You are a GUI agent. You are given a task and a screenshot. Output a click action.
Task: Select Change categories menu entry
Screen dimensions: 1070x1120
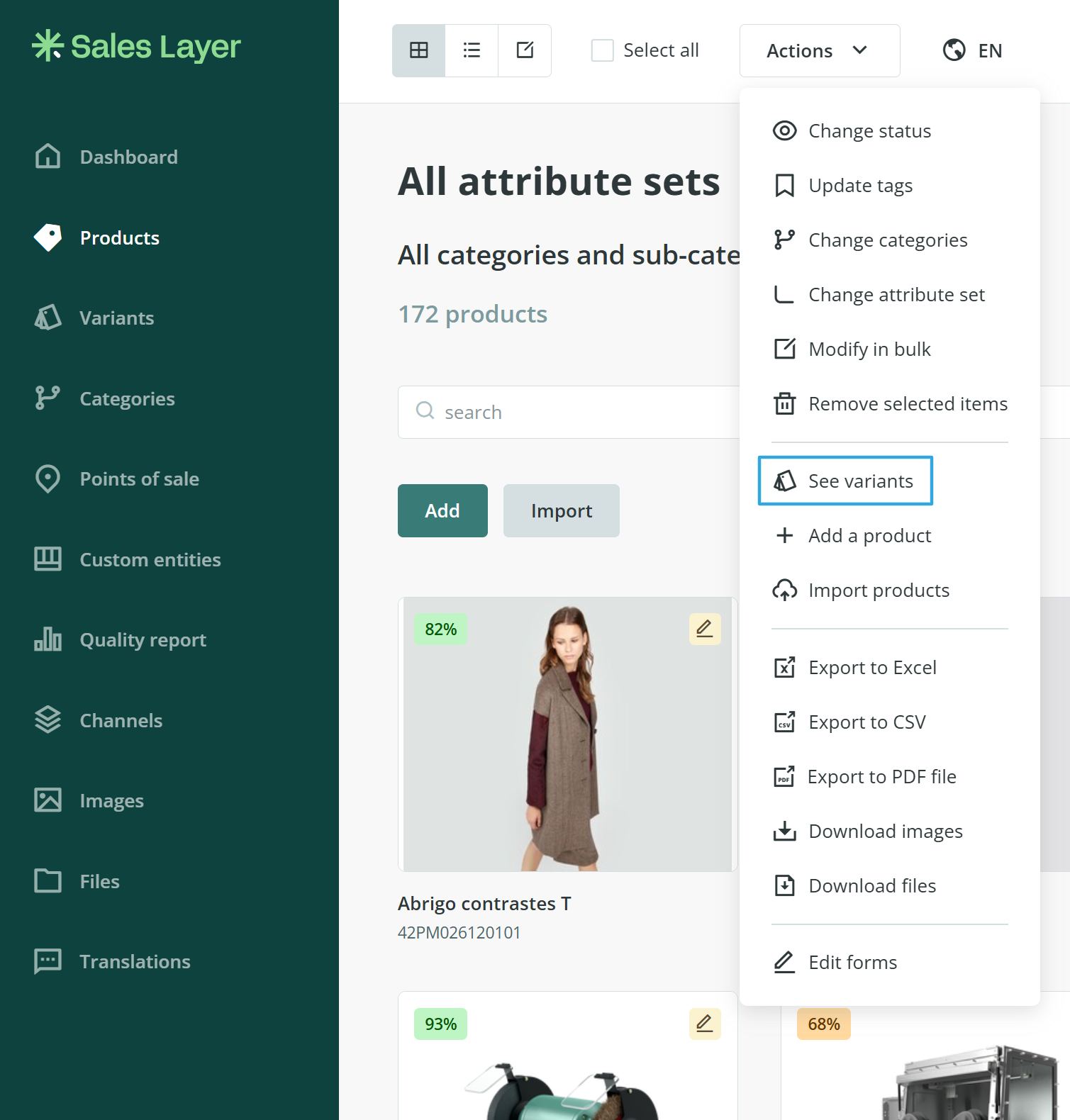pyautogui.click(x=870, y=240)
